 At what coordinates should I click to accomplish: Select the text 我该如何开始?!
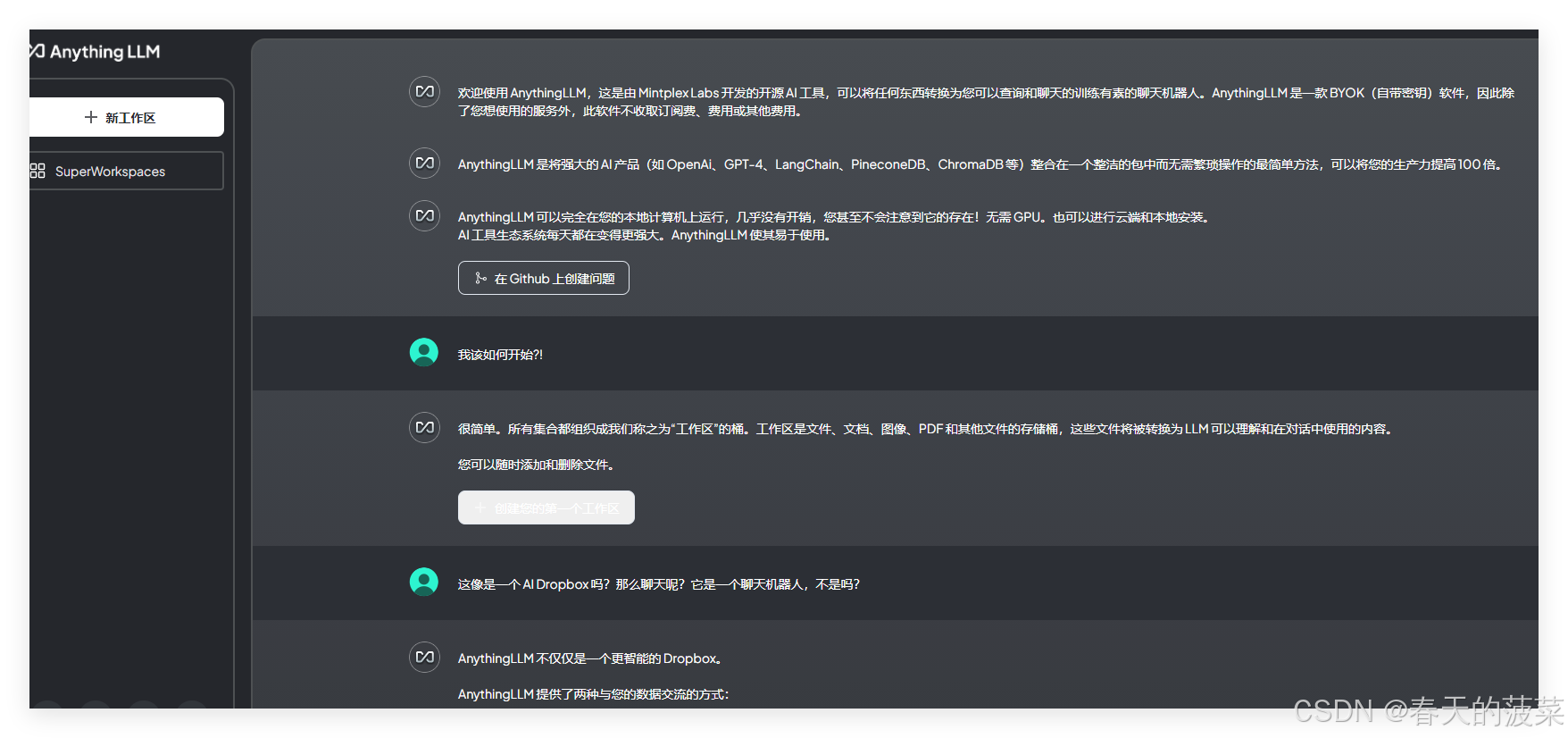pyautogui.click(x=500, y=355)
